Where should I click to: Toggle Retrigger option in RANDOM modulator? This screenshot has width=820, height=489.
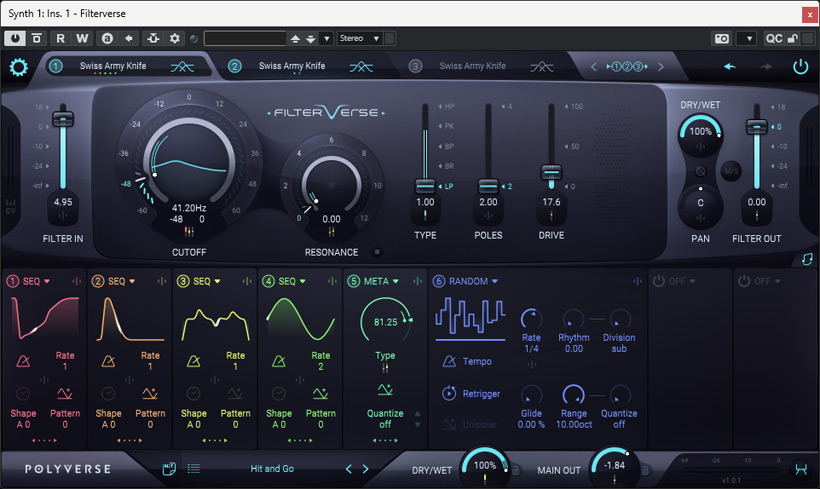click(471, 393)
